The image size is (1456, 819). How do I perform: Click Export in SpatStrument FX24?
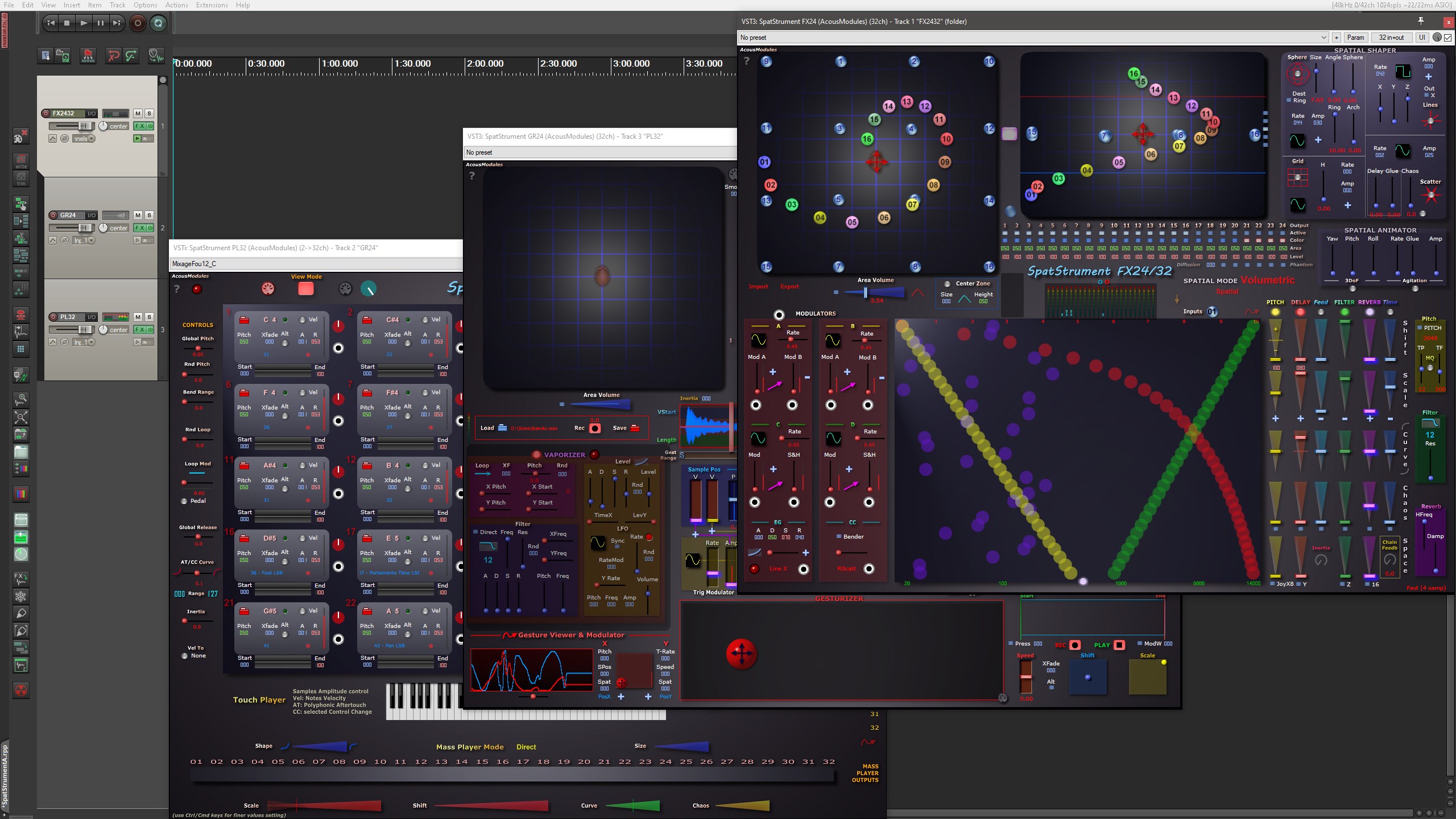789,287
